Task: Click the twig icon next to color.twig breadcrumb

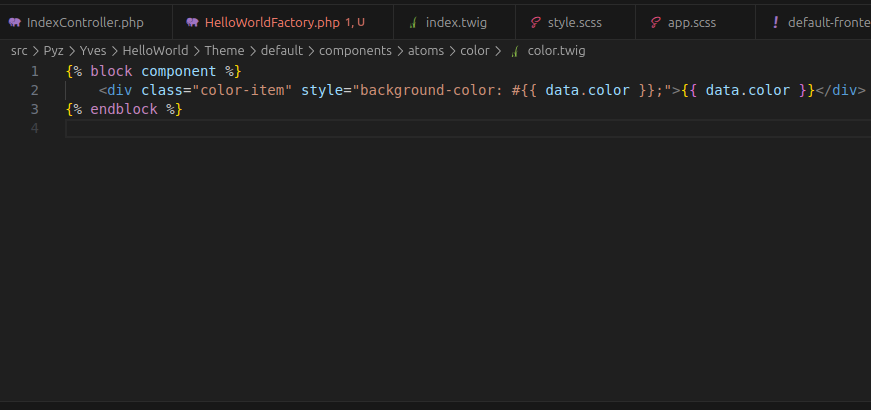Action: pos(514,51)
